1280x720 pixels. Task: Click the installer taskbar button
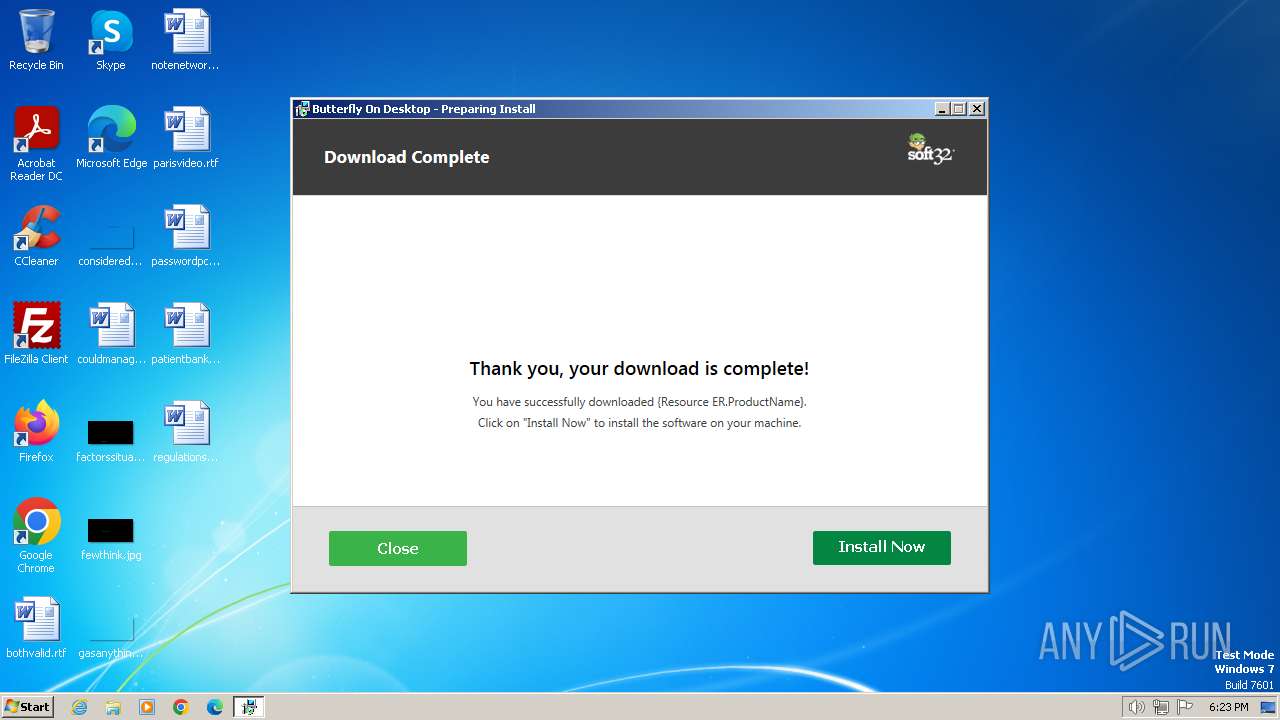[249, 707]
